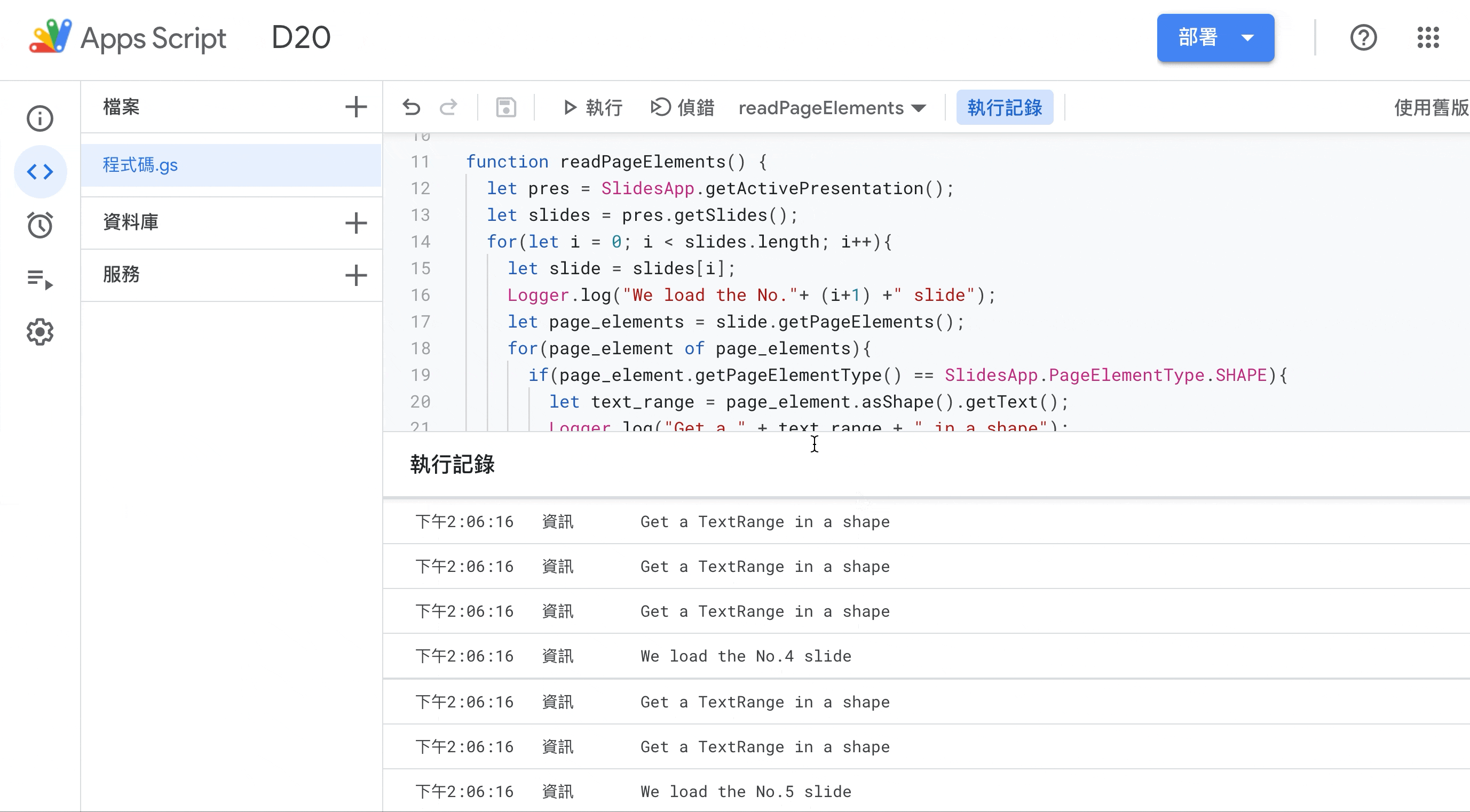The height and width of the screenshot is (812, 1470).
Task: Click line 18 for page_element of loop
Action: point(689,348)
